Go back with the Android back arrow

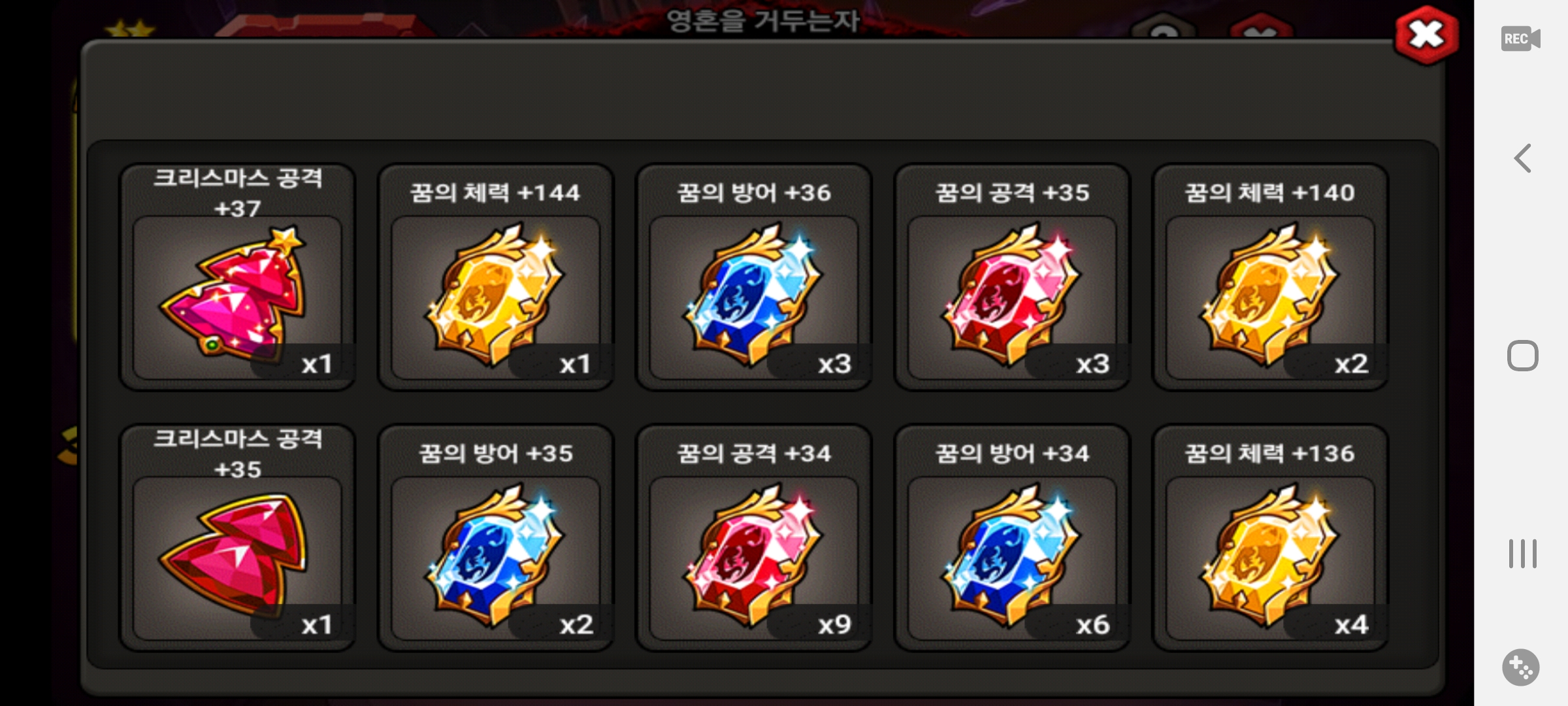(x=1522, y=158)
